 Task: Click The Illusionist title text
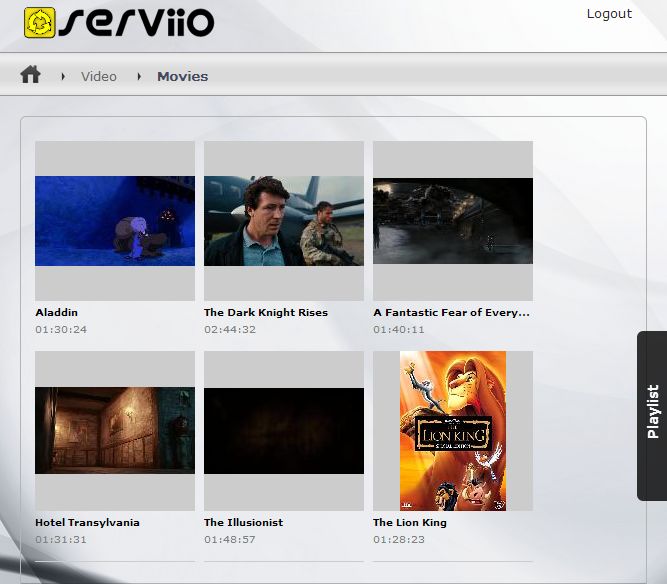tap(243, 522)
